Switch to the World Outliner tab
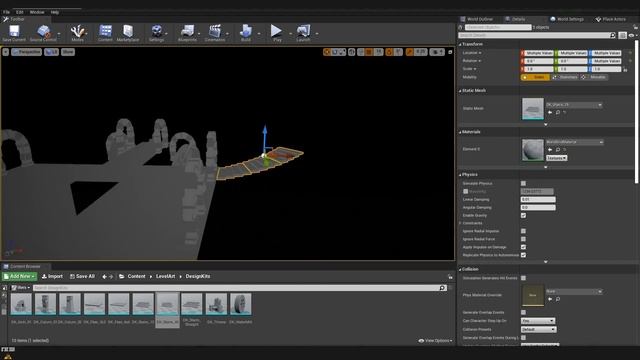 point(477,19)
